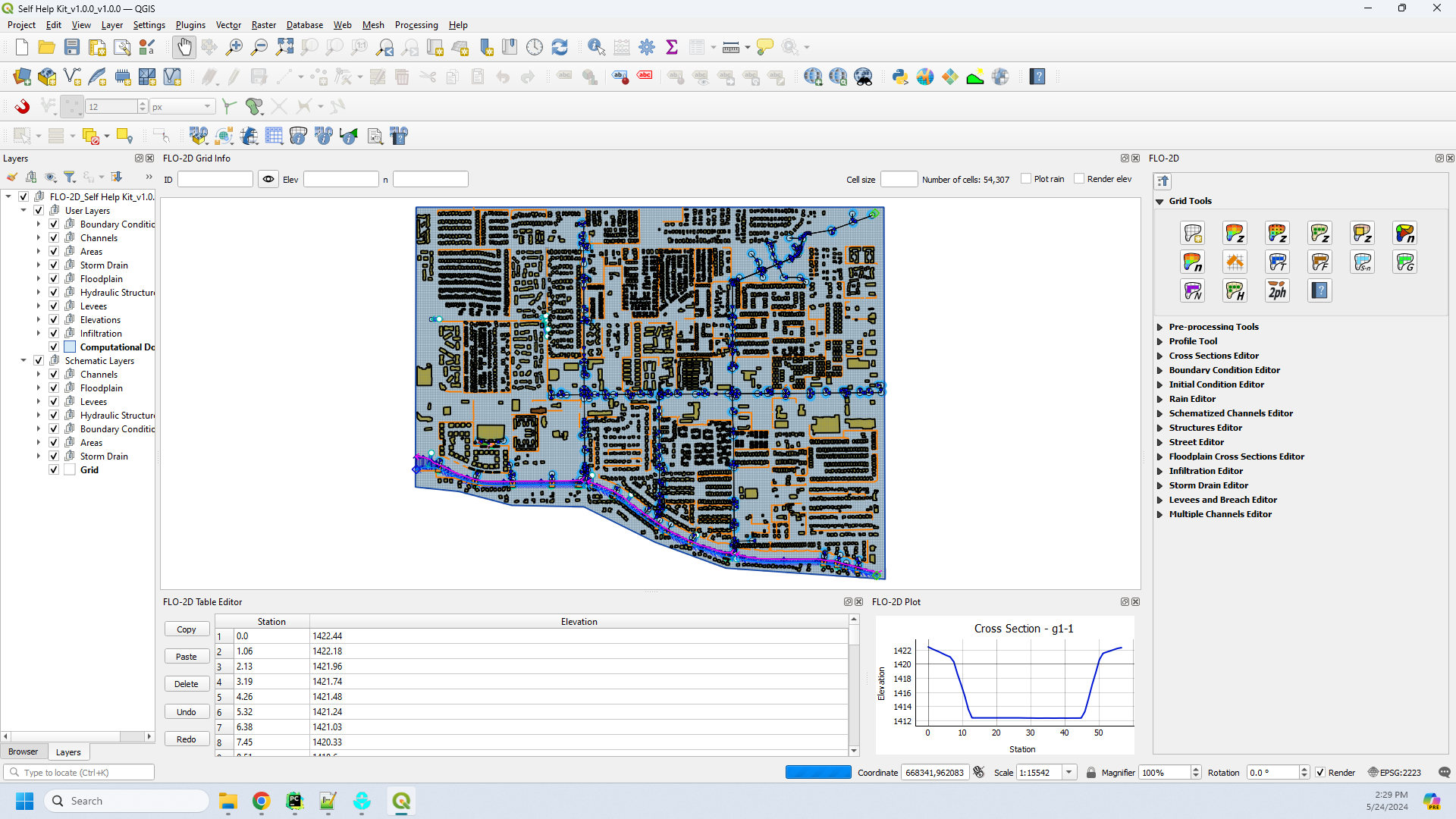The width and height of the screenshot is (1456, 819).
Task: Open the Processing menu
Action: pos(416,25)
